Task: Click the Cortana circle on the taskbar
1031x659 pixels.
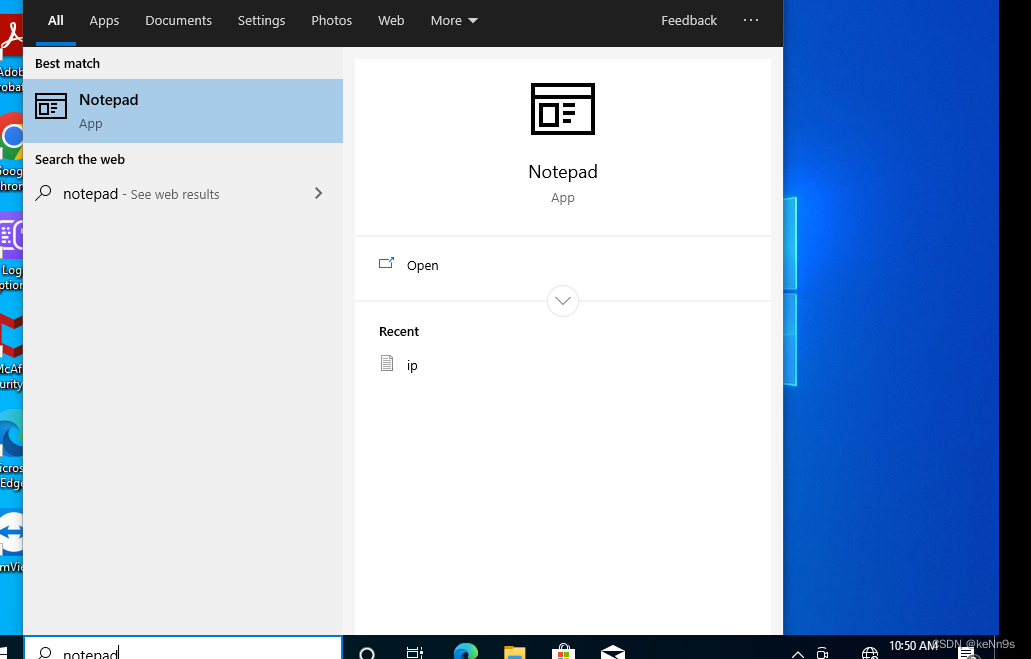Action: (367, 652)
